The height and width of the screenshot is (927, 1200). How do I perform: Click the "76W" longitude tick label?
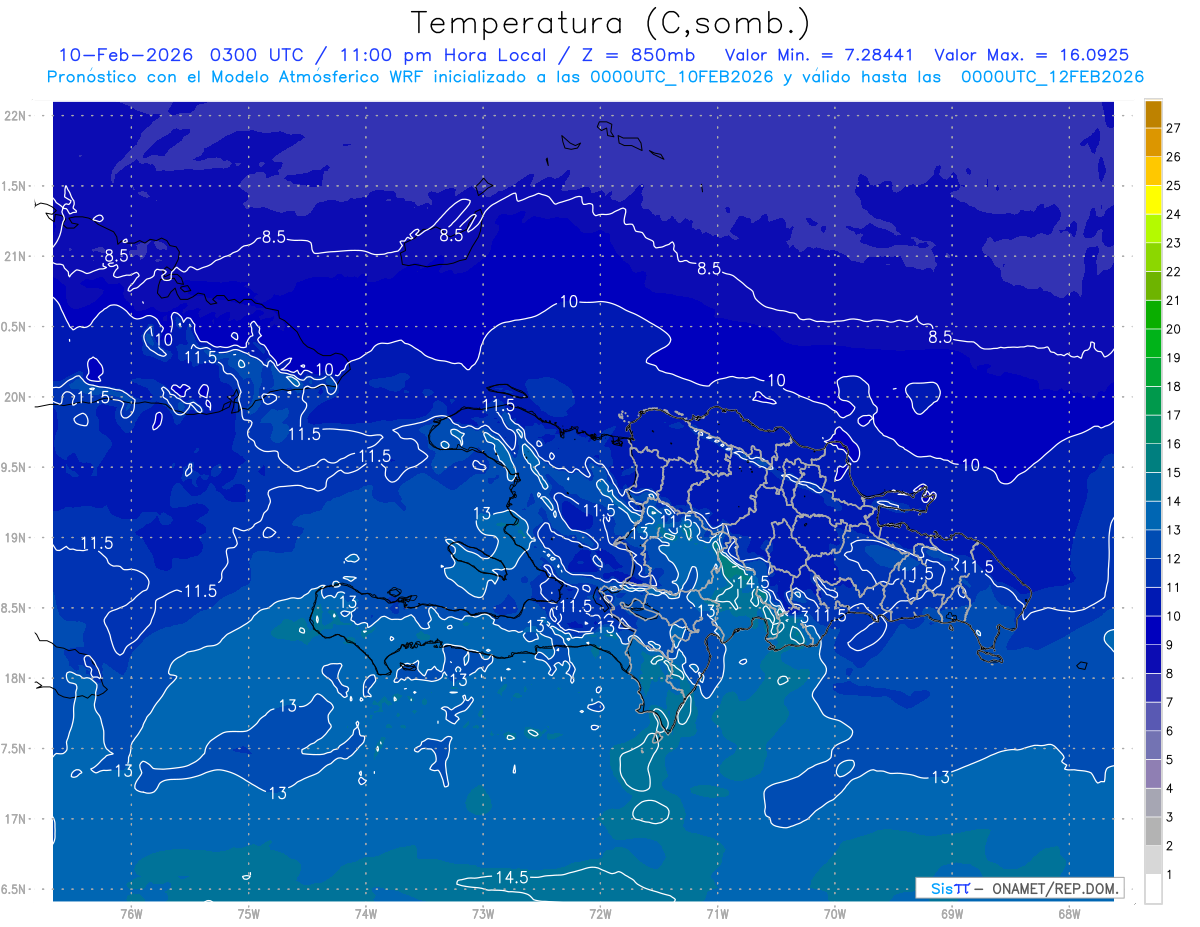pyautogui.click(x=131, y=913)
